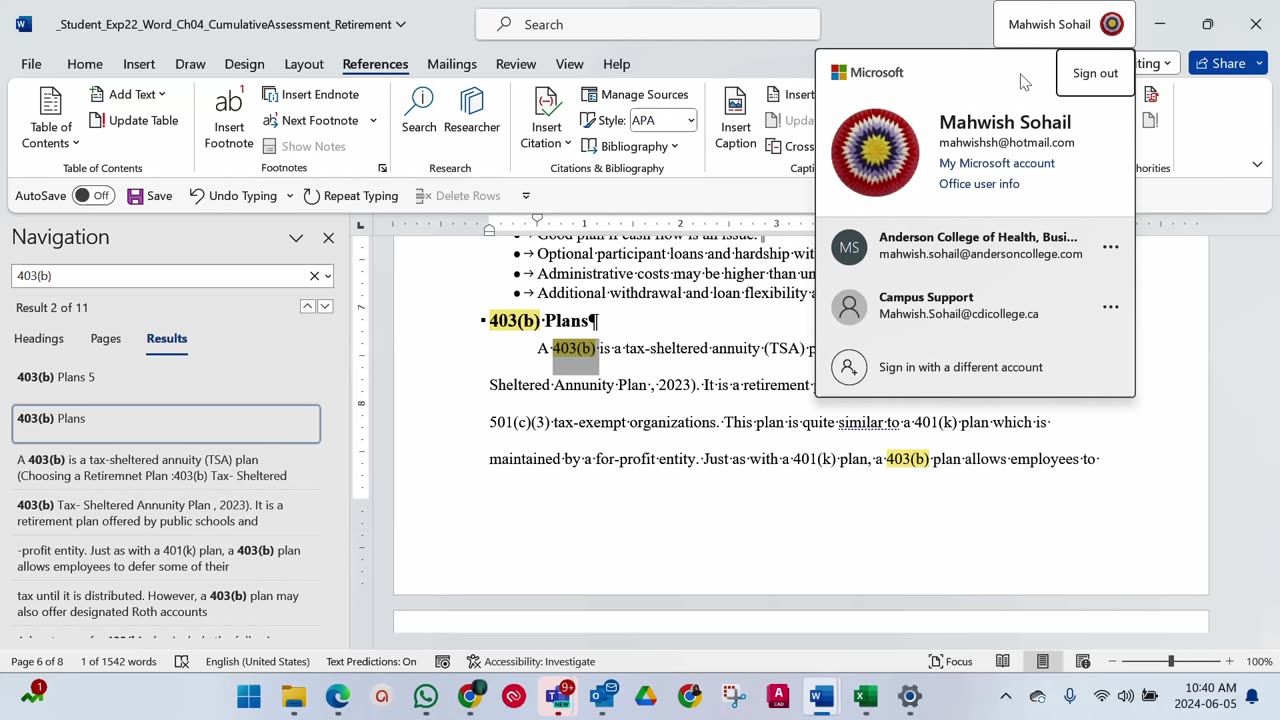
Task: Adjust the zoom slider handle
Action: click(1170, 661)
